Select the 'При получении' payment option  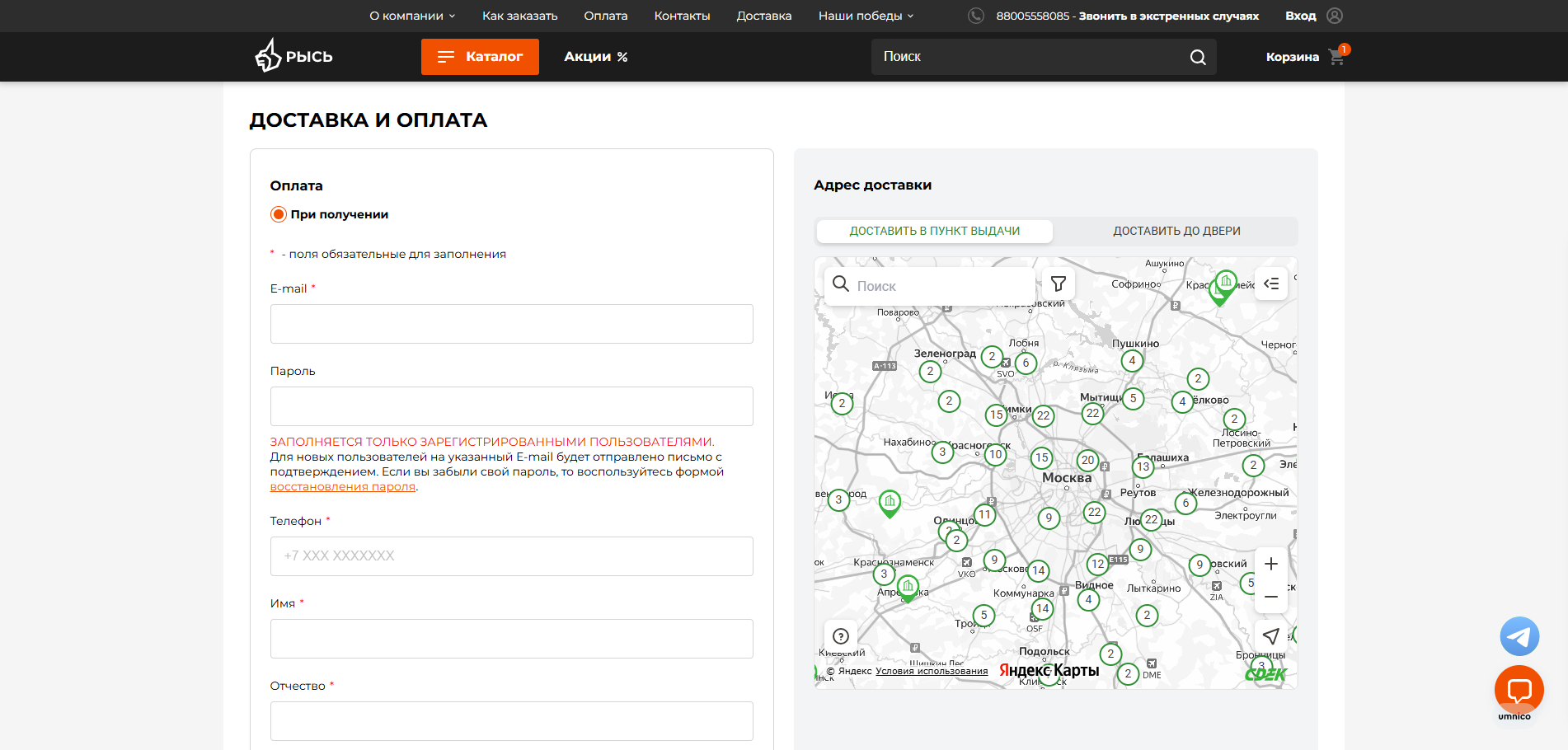click(x=279, y=214)
